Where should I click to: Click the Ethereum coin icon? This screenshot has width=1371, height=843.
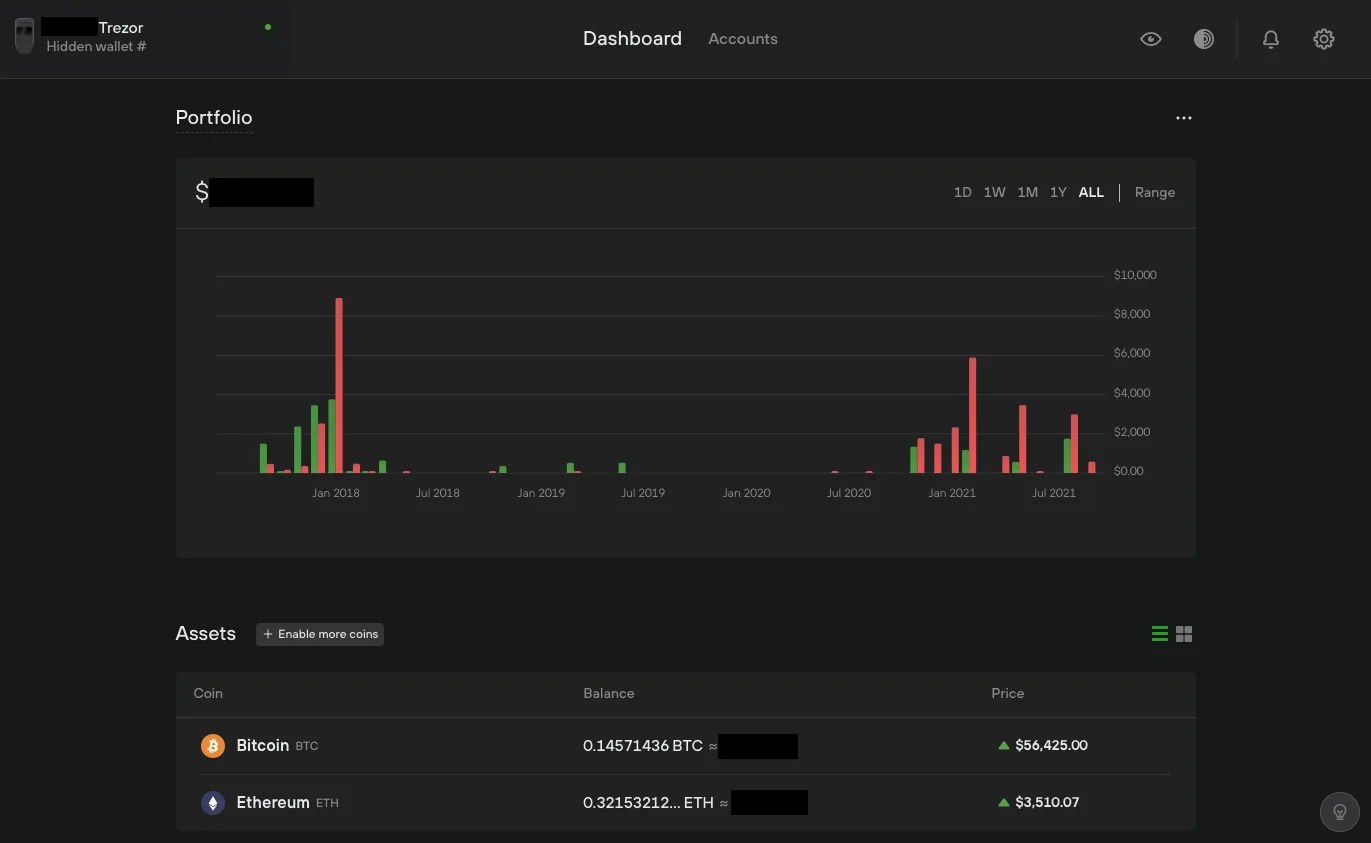213,803
